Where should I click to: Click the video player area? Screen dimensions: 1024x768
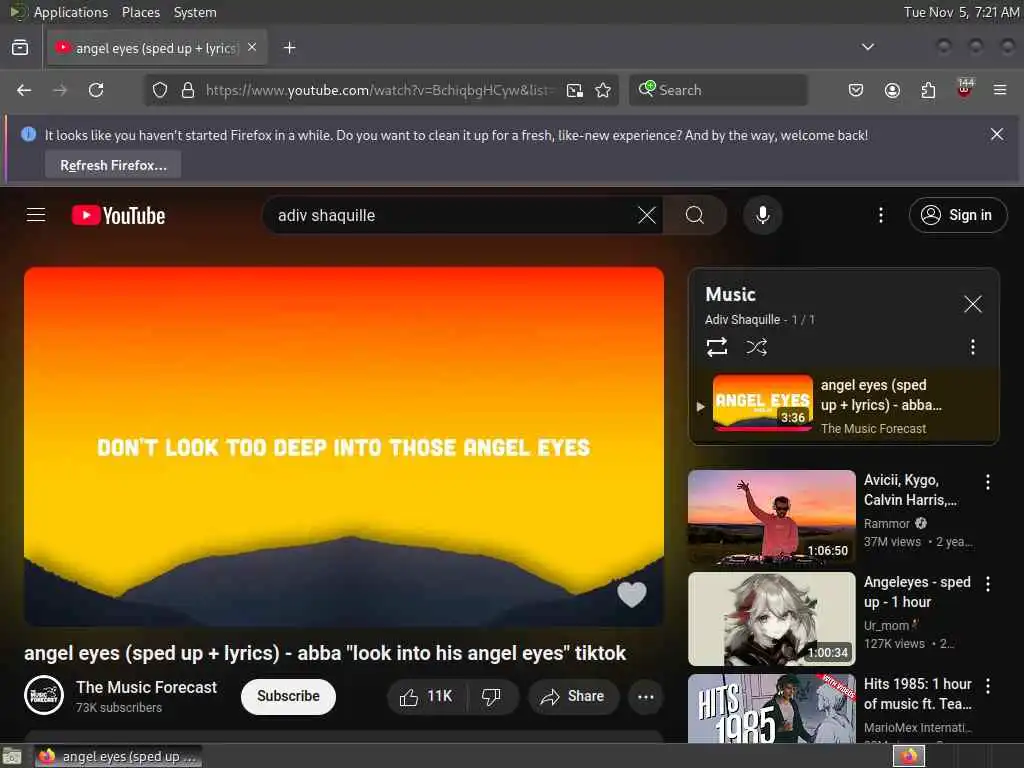(344, 447)
